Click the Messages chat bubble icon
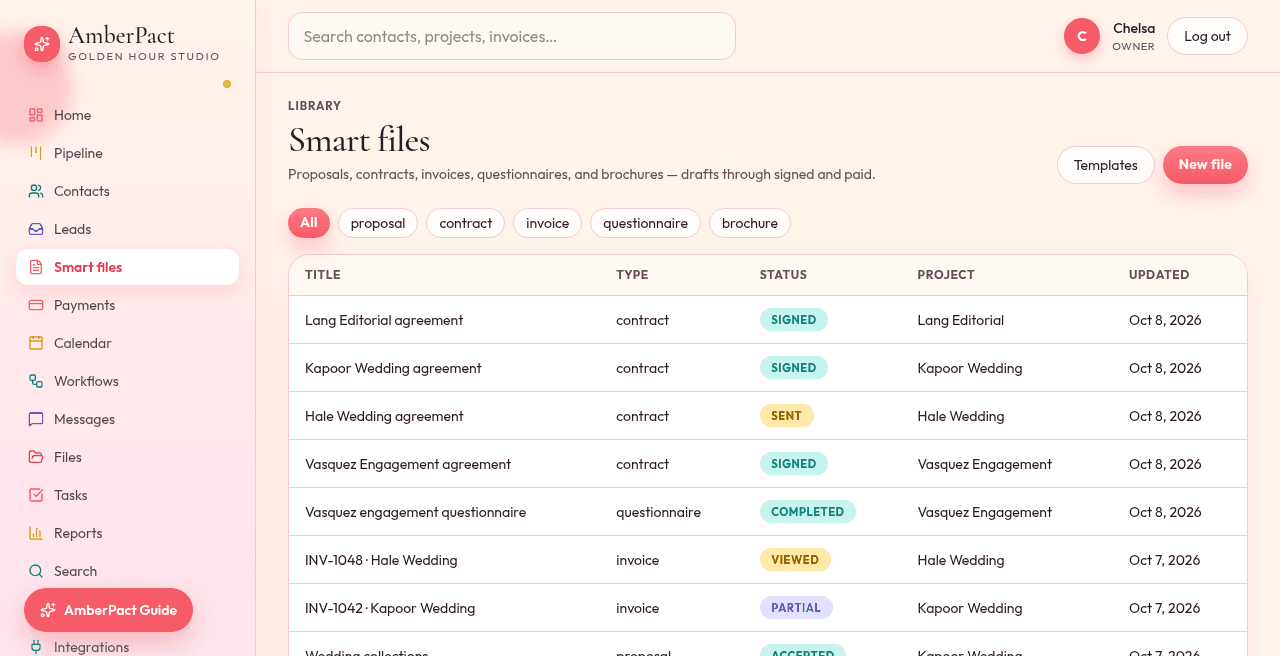The image size is (1280, 656). 36,419
